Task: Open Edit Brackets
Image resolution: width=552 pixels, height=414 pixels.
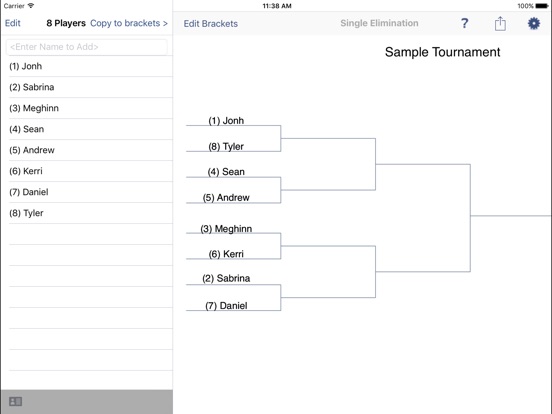Action: 211,24
